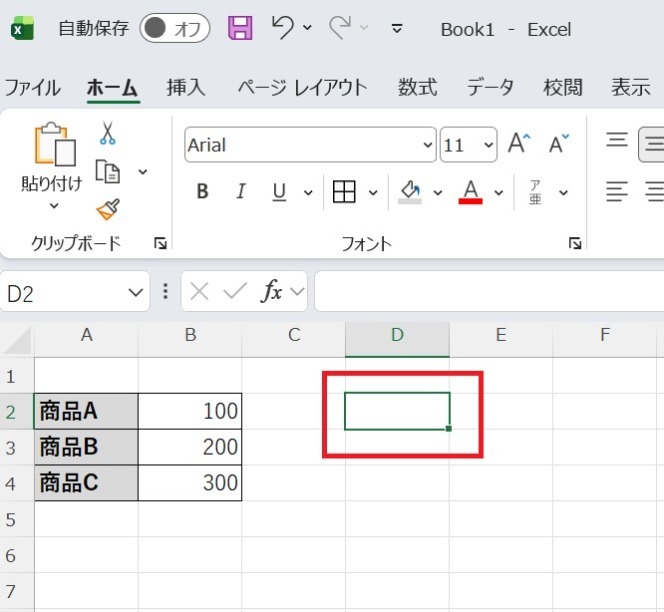Click the Paste clipboard icon
Image resolution: width=664 pixels, height=612 pixels.
tap(54, 144)
